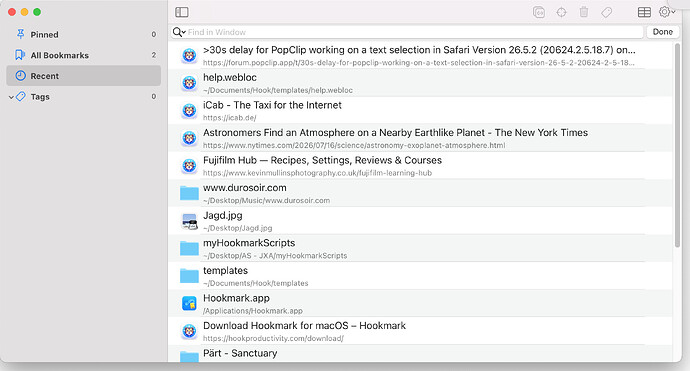Select the Astronomers Find an Atmosphere entry
The height and width of the screenshot is (371, 690).
tap(420, 138)
